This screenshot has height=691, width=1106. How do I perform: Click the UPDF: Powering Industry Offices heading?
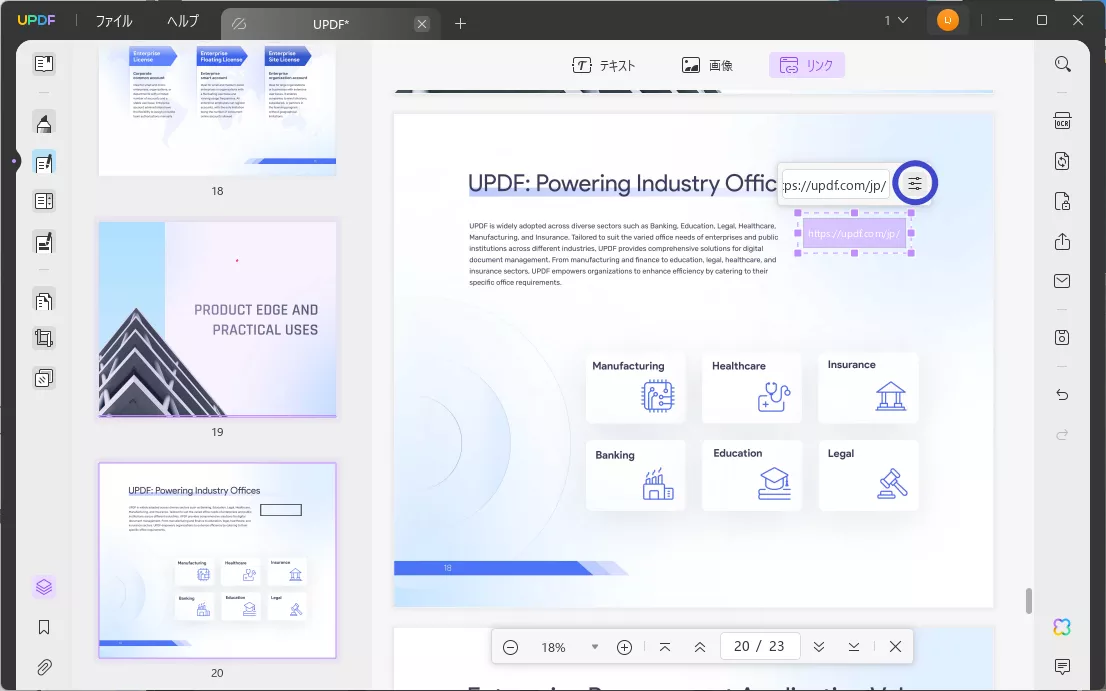coord(622,183)
